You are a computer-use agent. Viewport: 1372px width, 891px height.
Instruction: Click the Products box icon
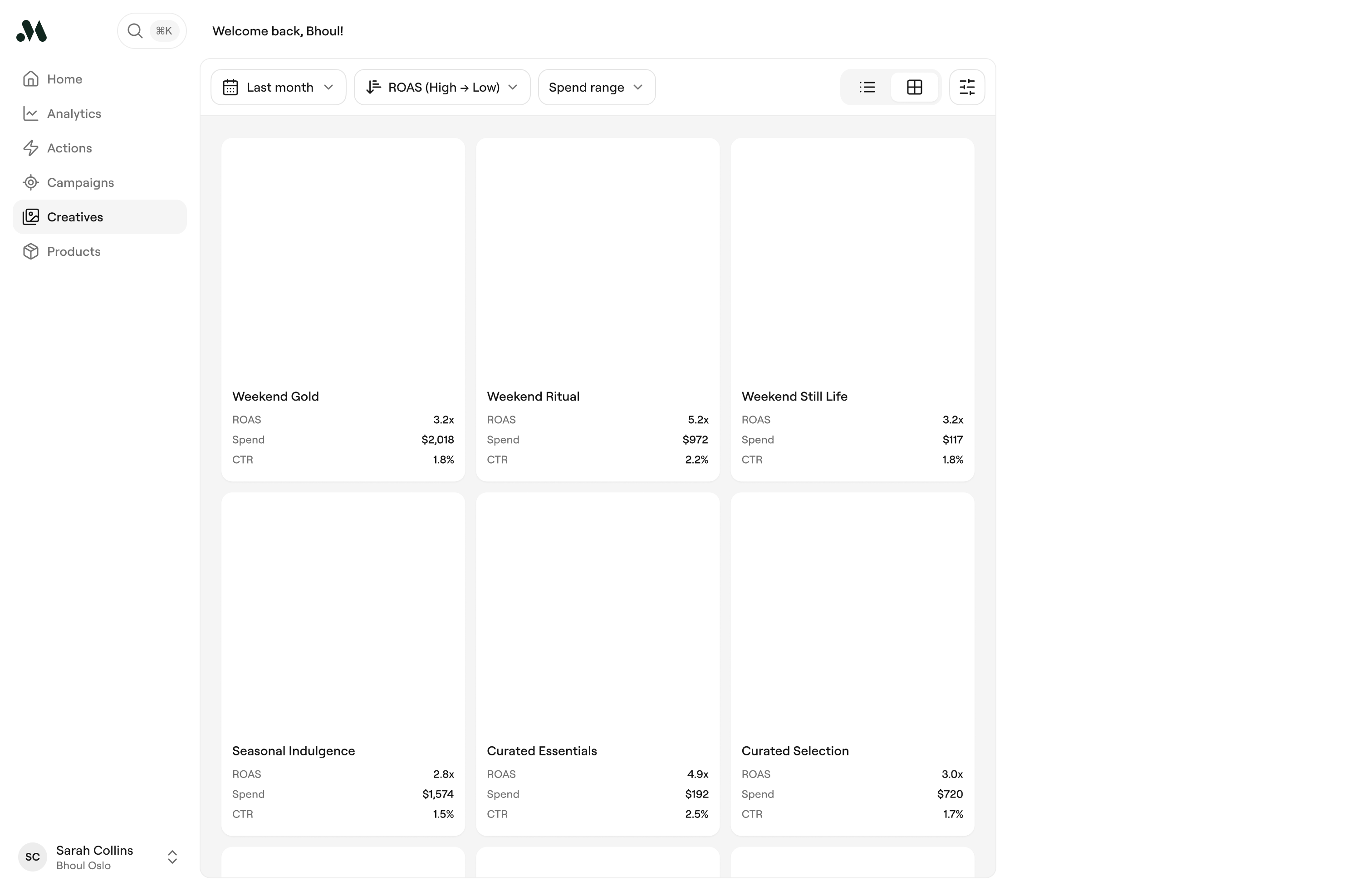click(30, 252)
